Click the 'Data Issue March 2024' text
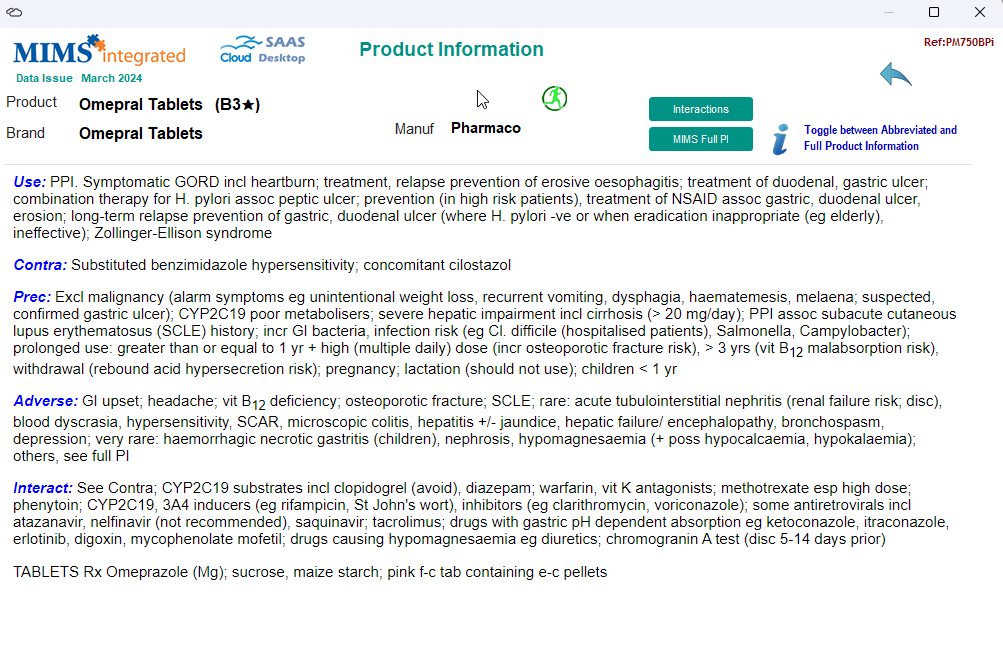Screen dimensions: 1003x652 [x=79, y=78]
